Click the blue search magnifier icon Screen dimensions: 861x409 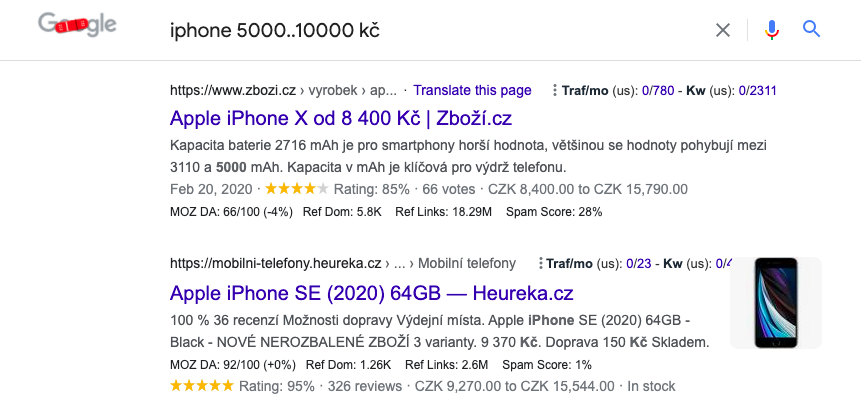(x=811, y=29)
